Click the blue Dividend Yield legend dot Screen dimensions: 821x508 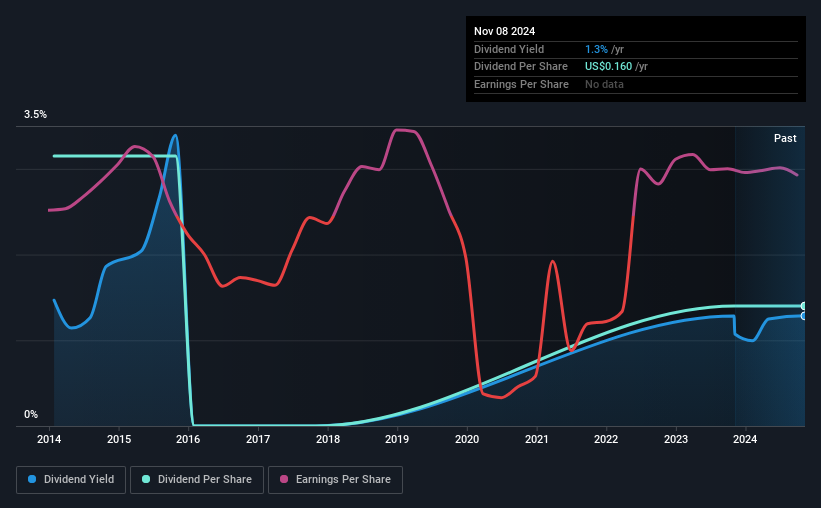(x=32, y=479)
